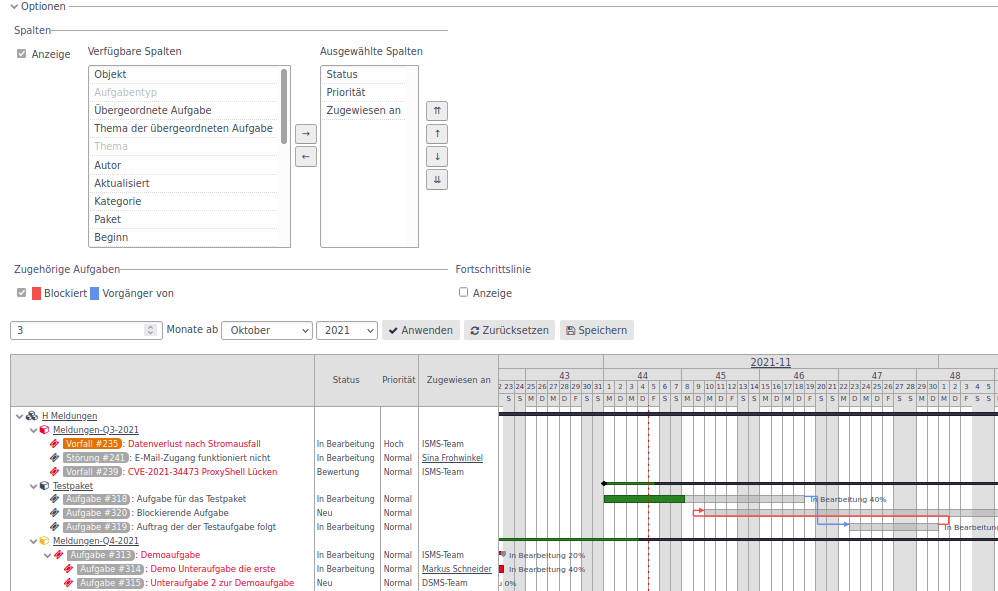Collapse Aufgabe #313 Demoaufgabe subtasks
The width and height of the screenshot is (998, 591).
48,555
